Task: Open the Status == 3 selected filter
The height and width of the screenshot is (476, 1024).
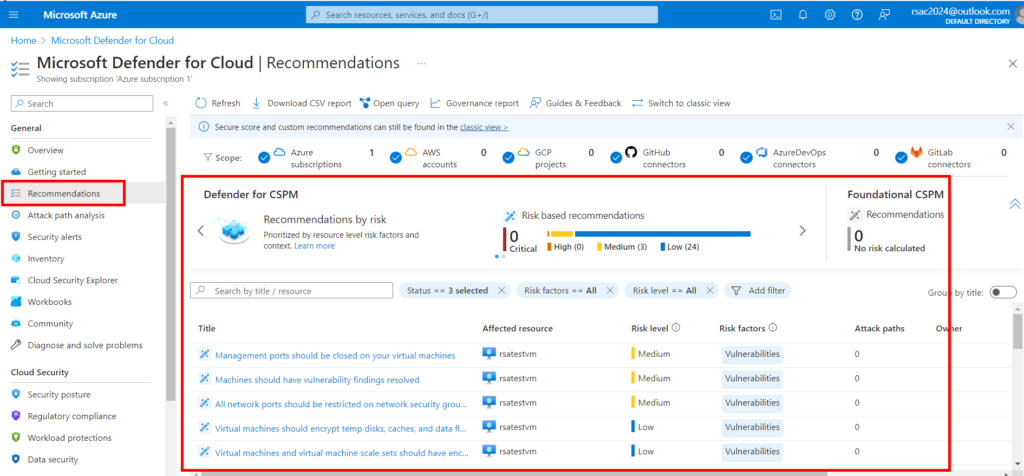Action: point(447,291)
